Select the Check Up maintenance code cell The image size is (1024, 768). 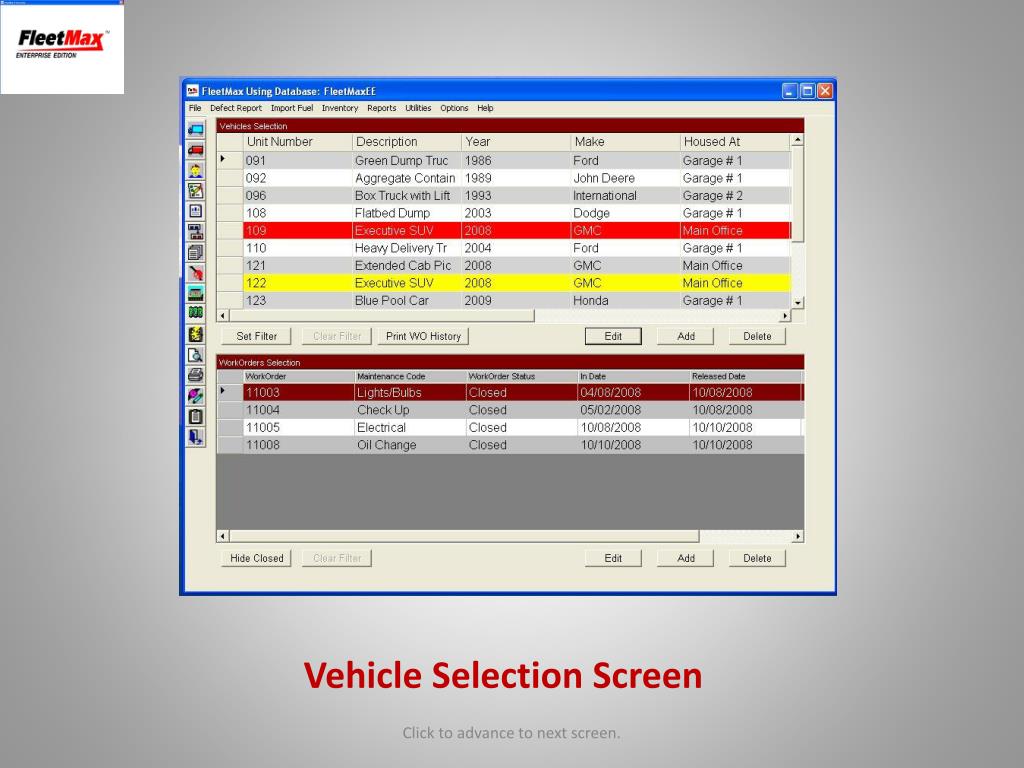click(x=410, y=410)
